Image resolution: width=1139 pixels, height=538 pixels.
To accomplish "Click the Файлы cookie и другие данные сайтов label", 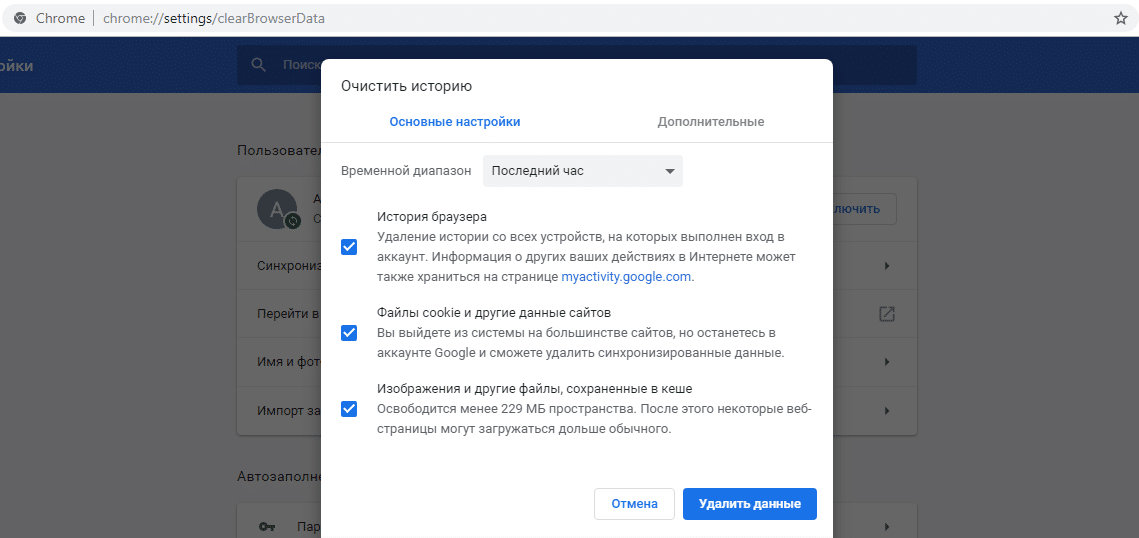I will (x=494, y=313).
